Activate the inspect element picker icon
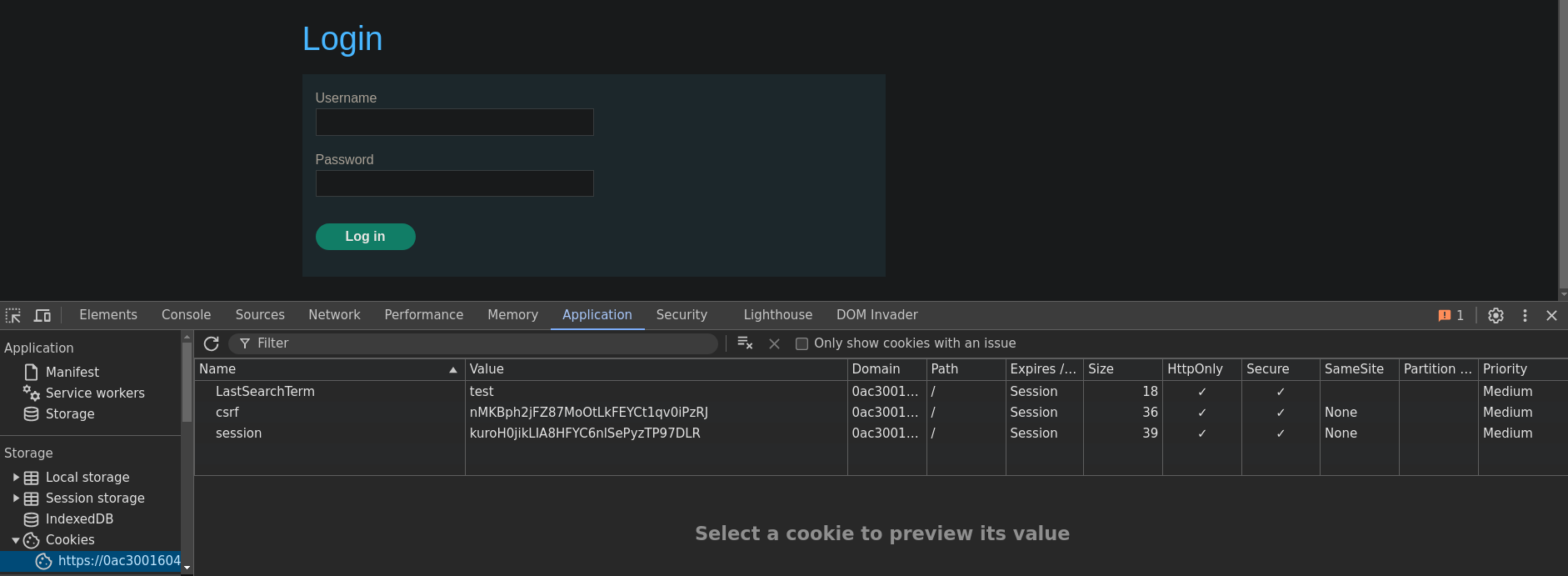 coord(13,315)
